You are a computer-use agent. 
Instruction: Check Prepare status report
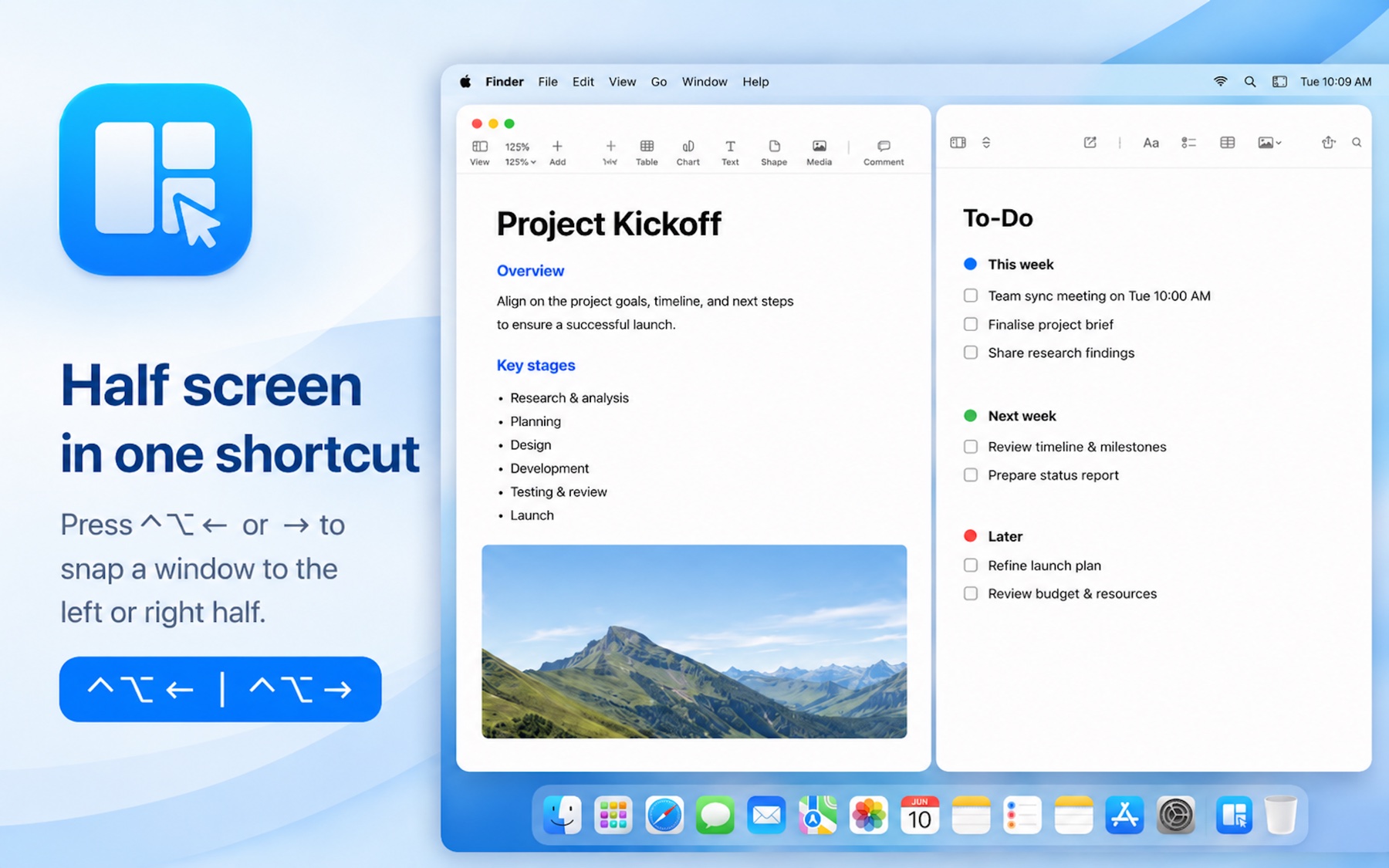coord(971,475)
